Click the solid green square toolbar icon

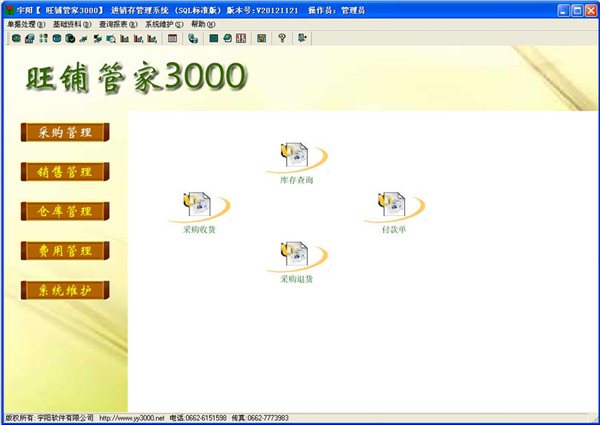click(x=214, y=38)
